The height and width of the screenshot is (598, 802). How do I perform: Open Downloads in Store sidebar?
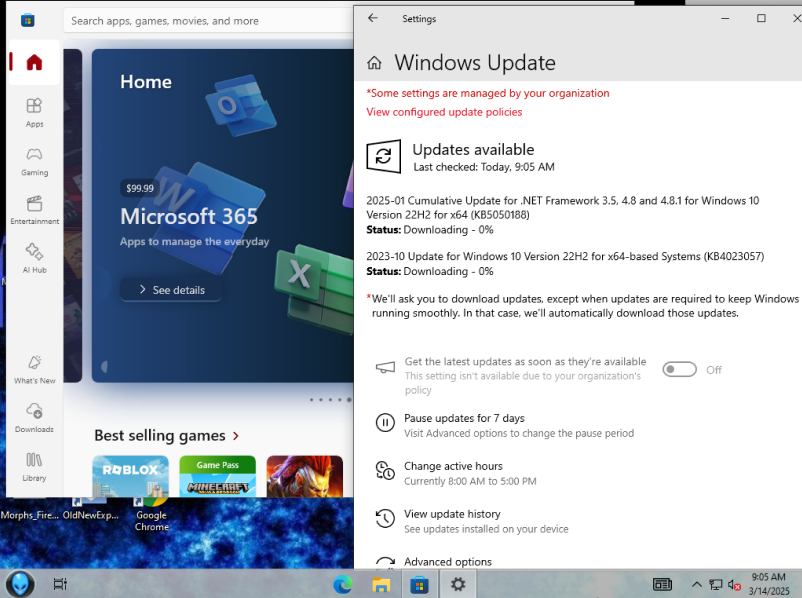pyautogui.click(x=34, y=418)
